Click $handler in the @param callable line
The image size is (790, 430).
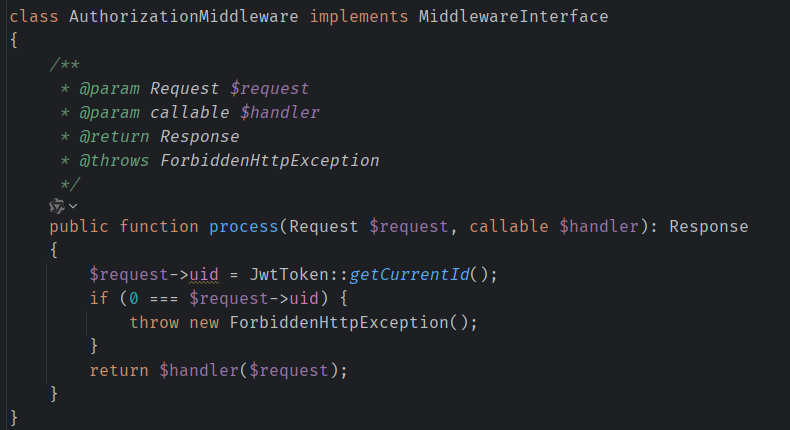(280, 112)
